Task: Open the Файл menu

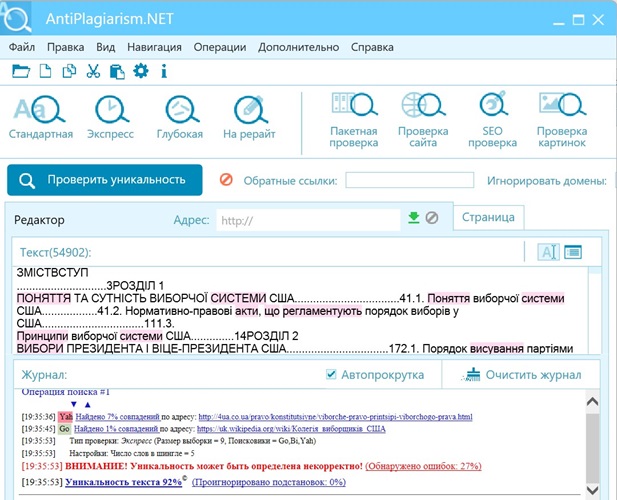Action: [x=22, y=47]
